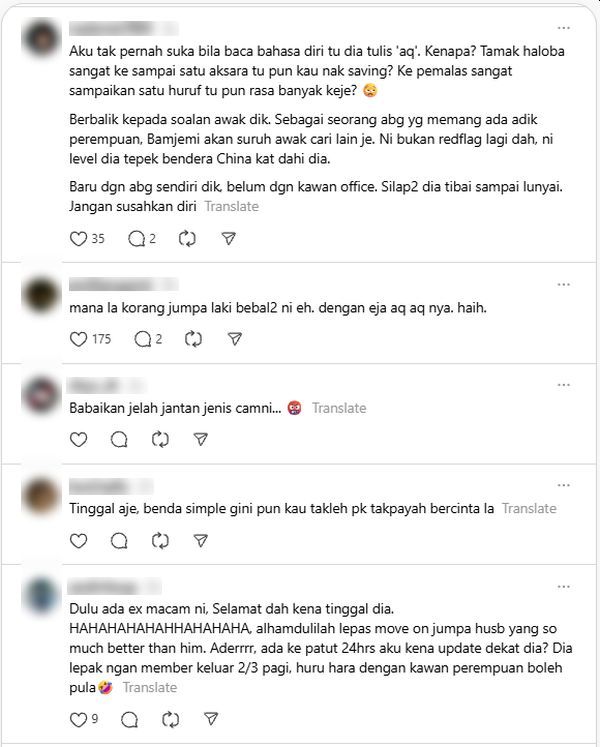This screenshot has width=600, height=747.
Task: Reply to the 'Babaikan jelah jantan' comment
Action: coord(119,440)
